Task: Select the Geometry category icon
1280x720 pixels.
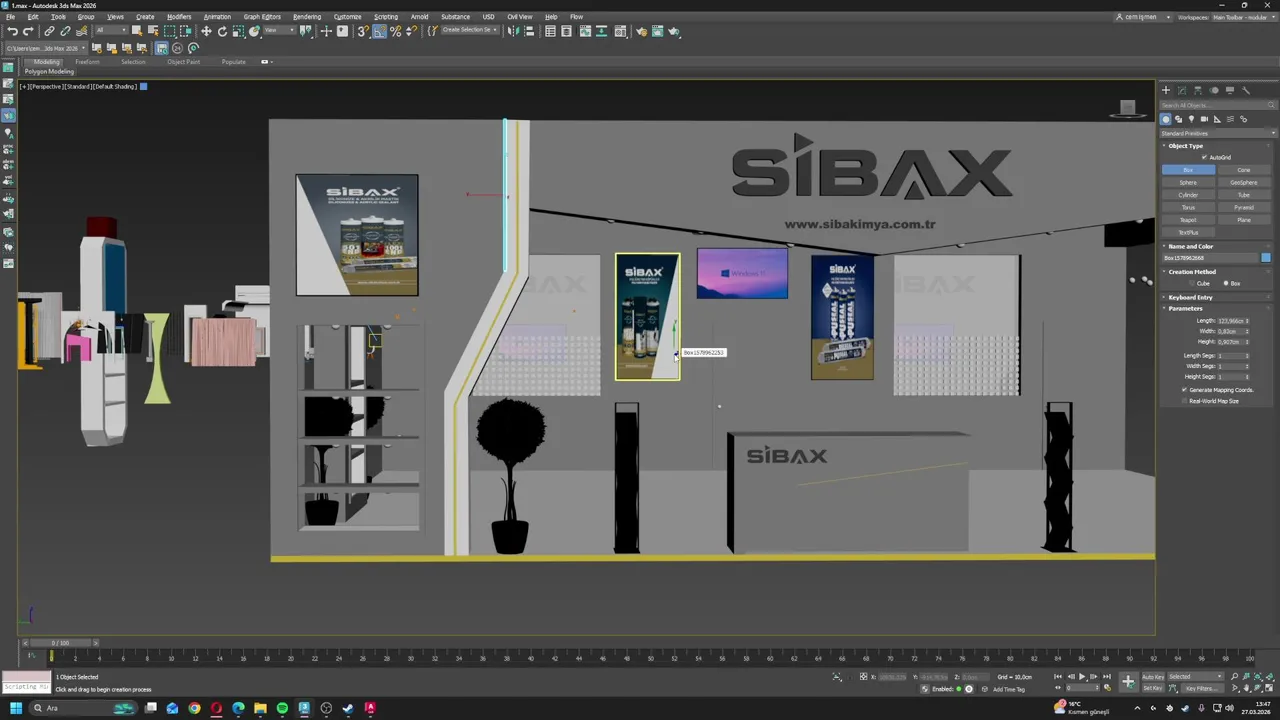Action: click(1165, 119)
